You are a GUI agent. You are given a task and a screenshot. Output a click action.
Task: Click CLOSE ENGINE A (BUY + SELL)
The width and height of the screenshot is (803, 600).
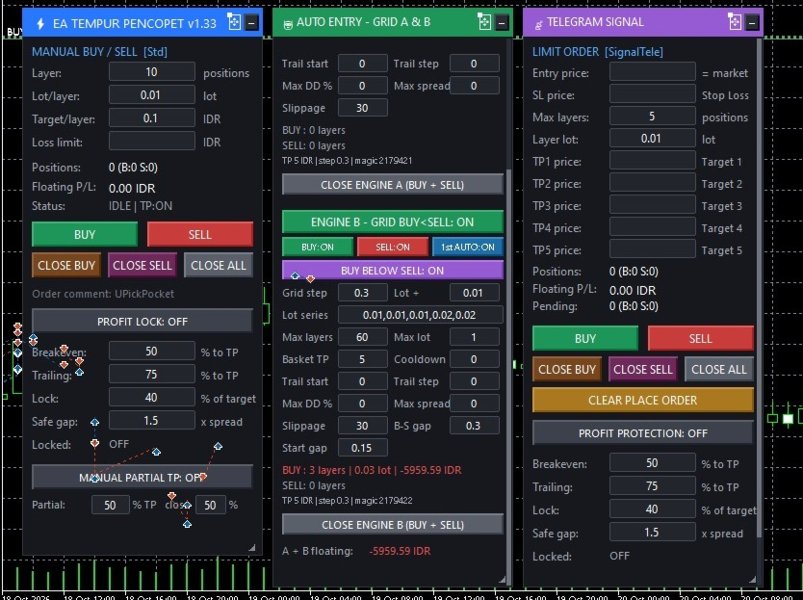coord(392,185)
